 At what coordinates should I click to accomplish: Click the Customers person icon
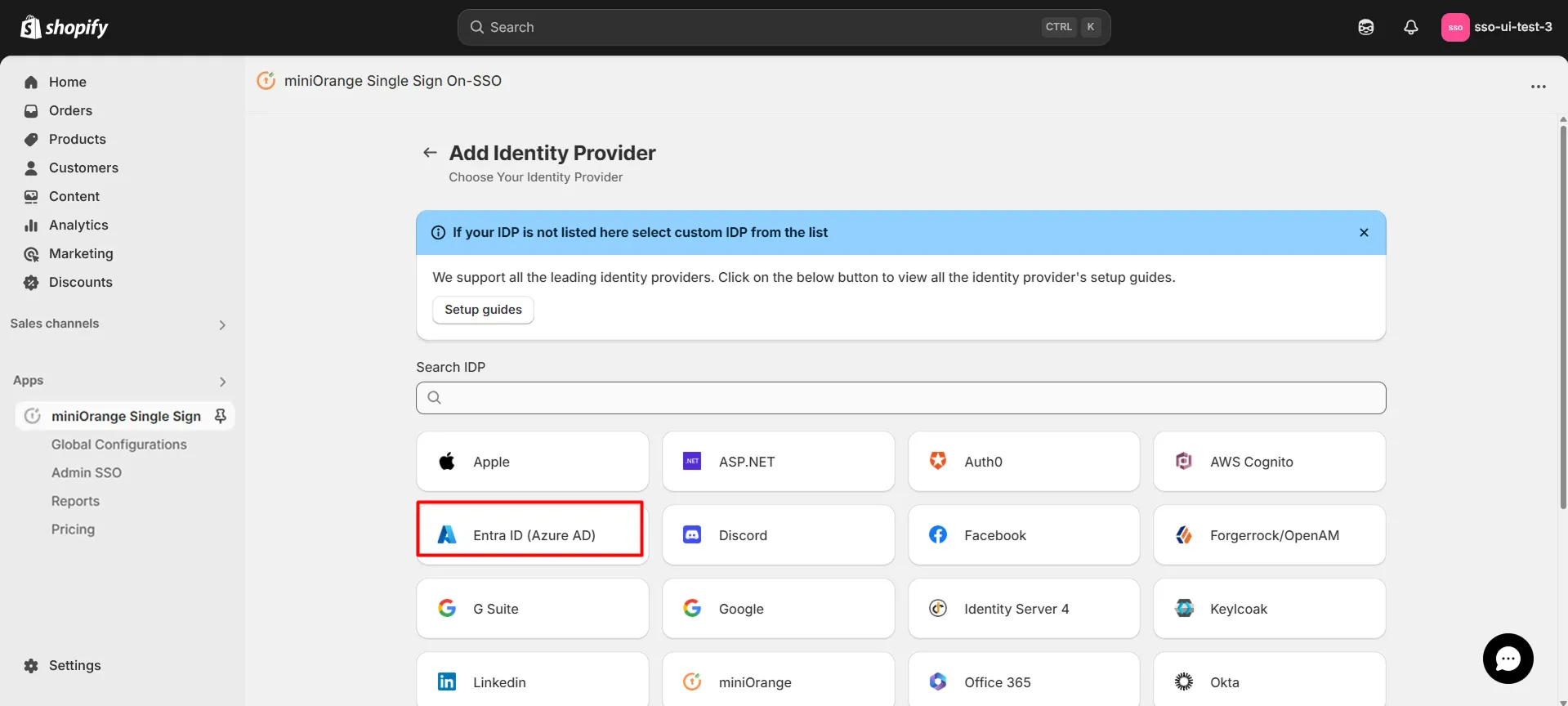click(31, 168)
